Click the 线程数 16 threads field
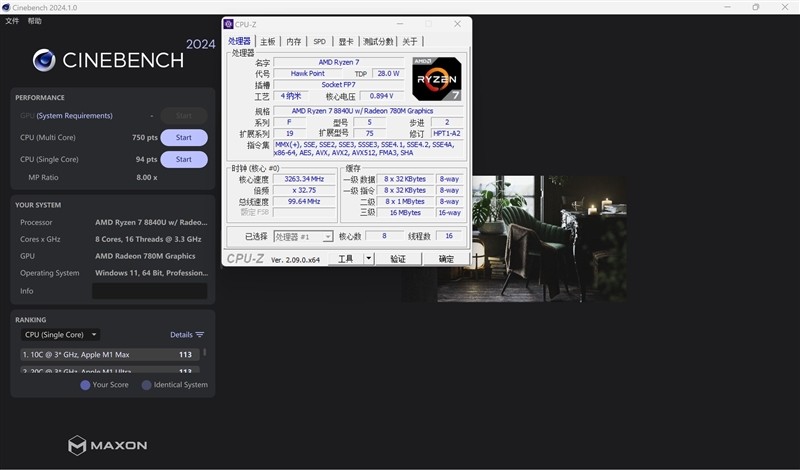 [x=448, y=236]
